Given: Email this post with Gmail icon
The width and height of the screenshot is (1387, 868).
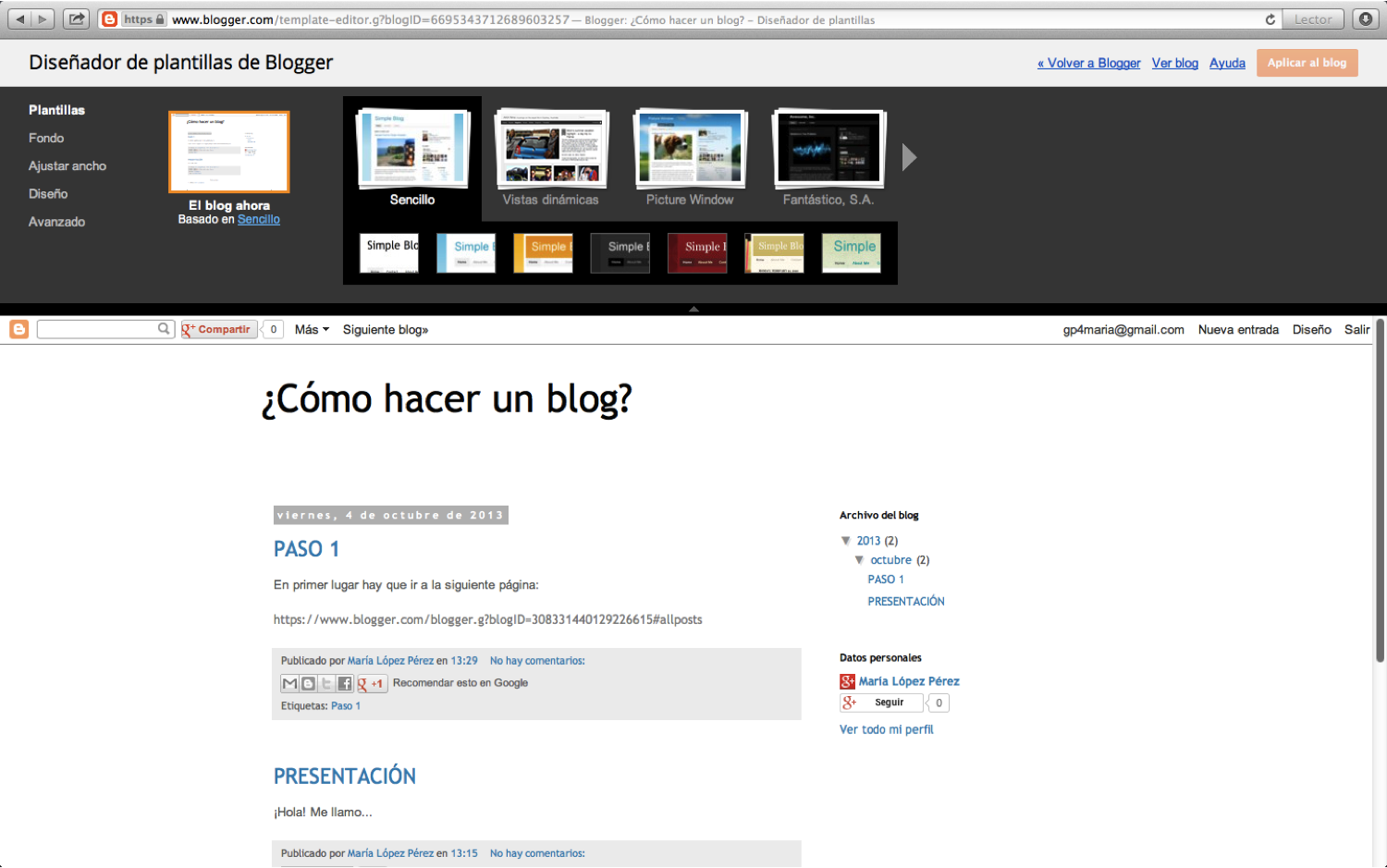Looking at the screenshot, I should (289, 683).
